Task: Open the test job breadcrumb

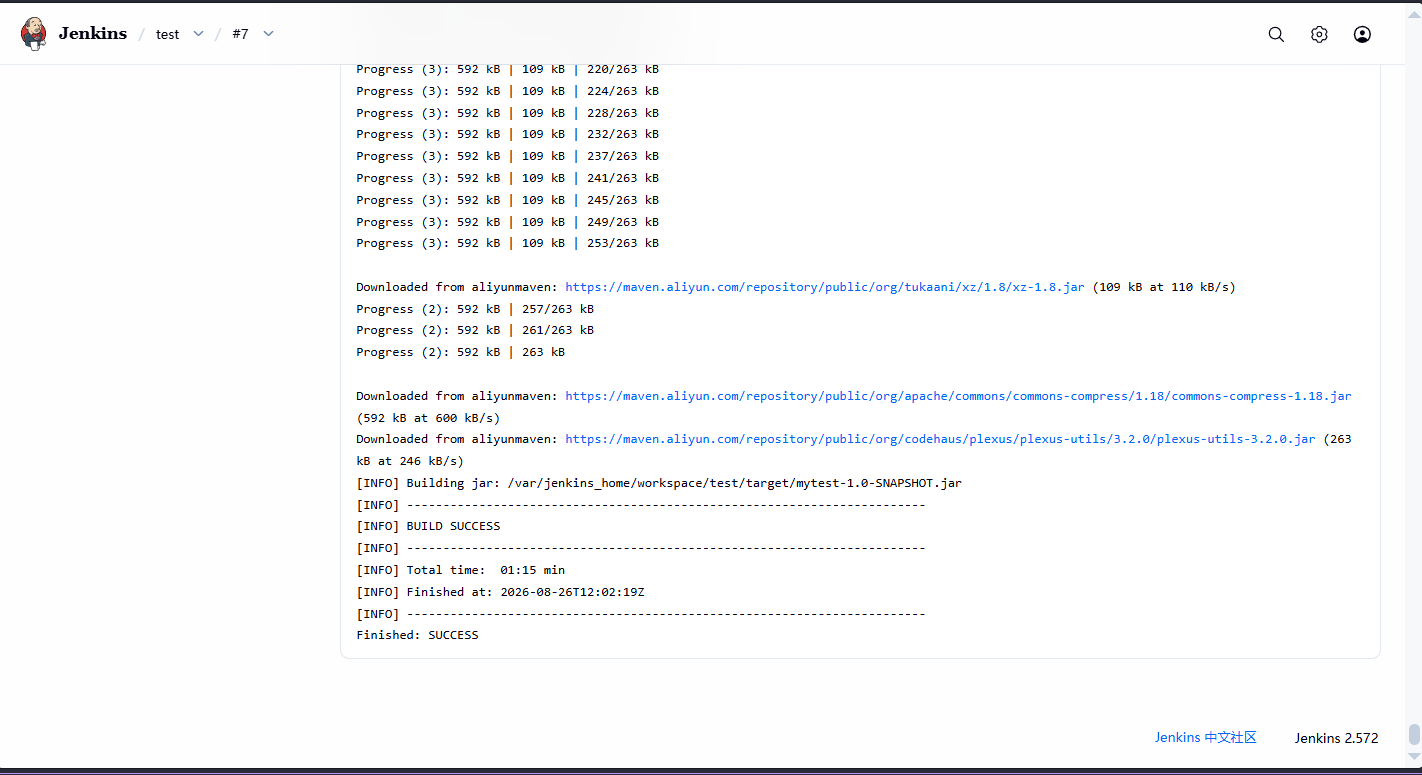Action: (x=167, y=34)
